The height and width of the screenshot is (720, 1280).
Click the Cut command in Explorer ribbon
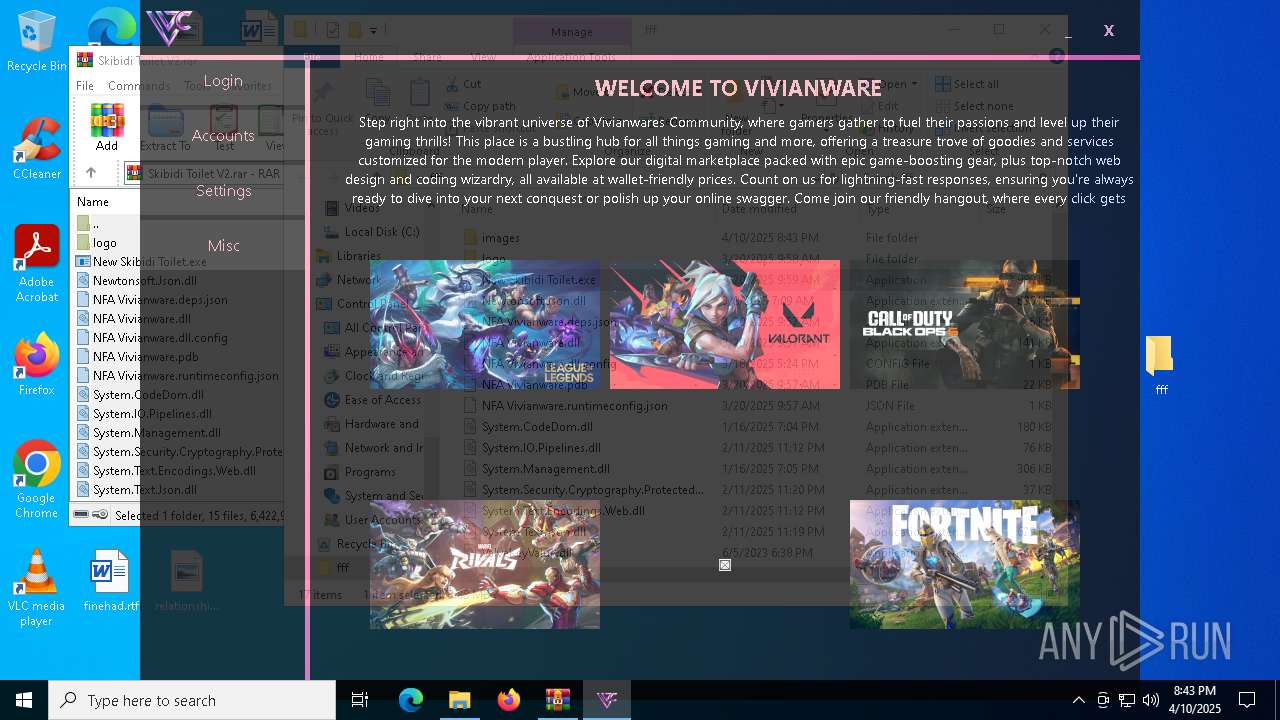point(463,84)
